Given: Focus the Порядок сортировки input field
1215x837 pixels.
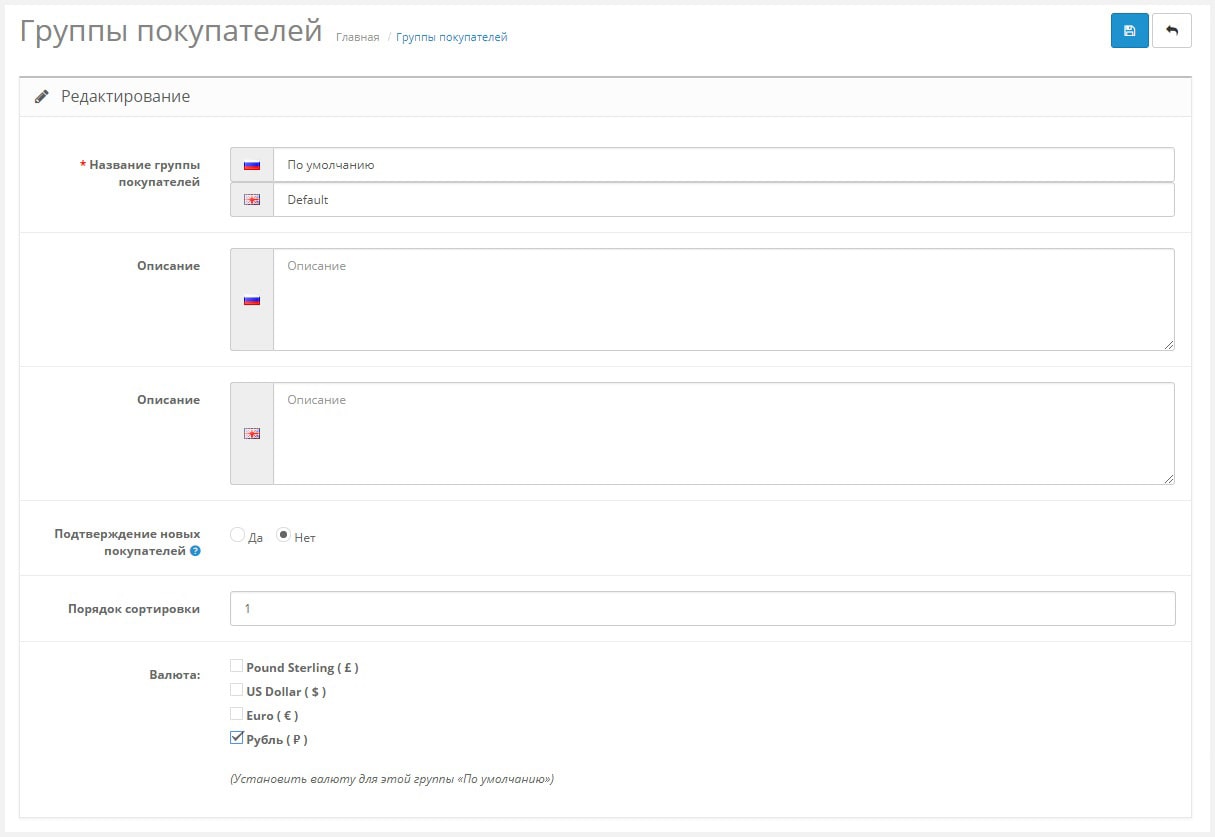Looking at the screenshot, I should (703, 608).
